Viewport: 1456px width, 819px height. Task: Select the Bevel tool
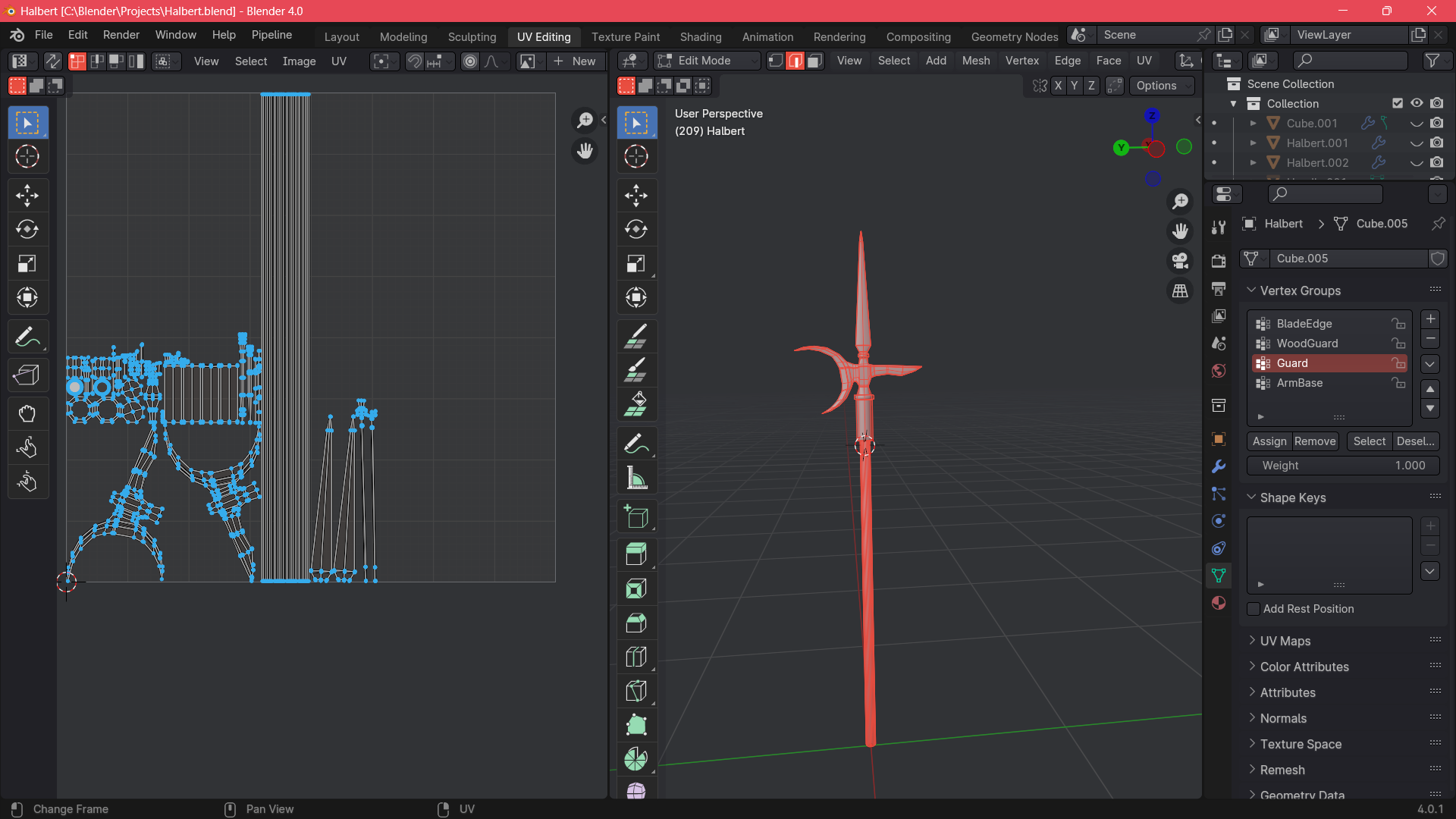coord(636,623)
